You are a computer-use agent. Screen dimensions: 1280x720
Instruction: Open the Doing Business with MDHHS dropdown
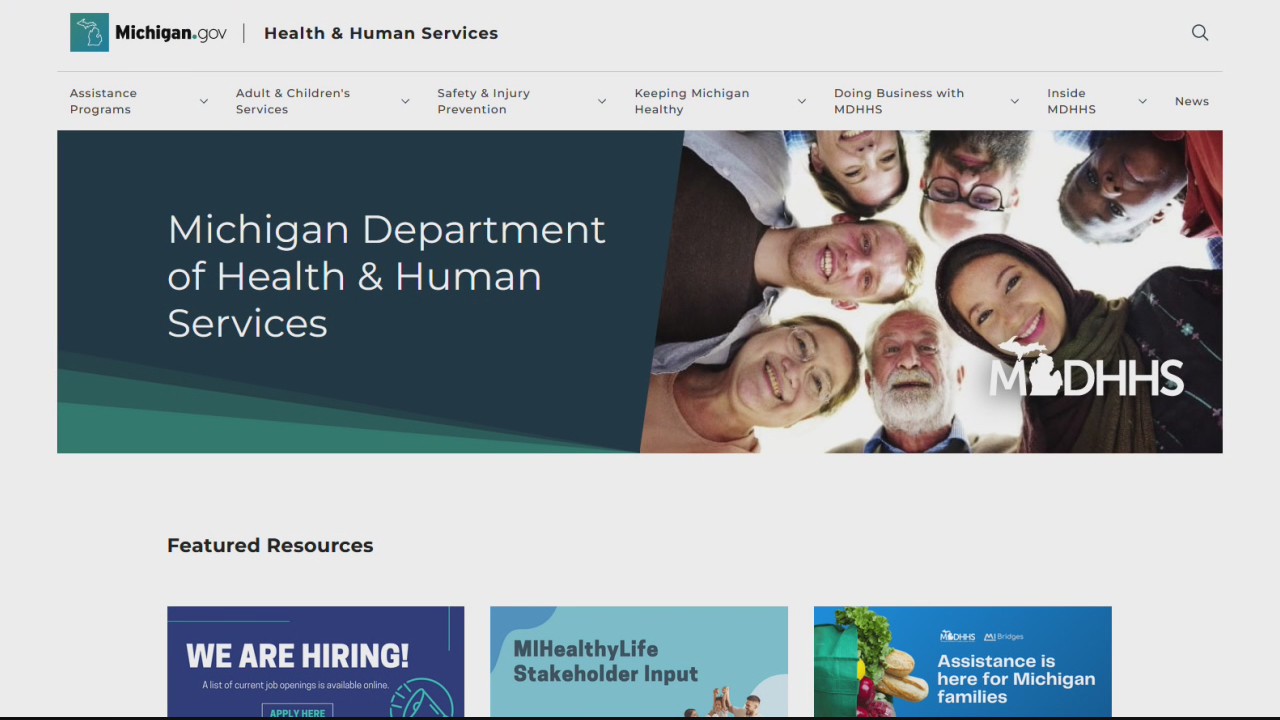point(1015,101)
